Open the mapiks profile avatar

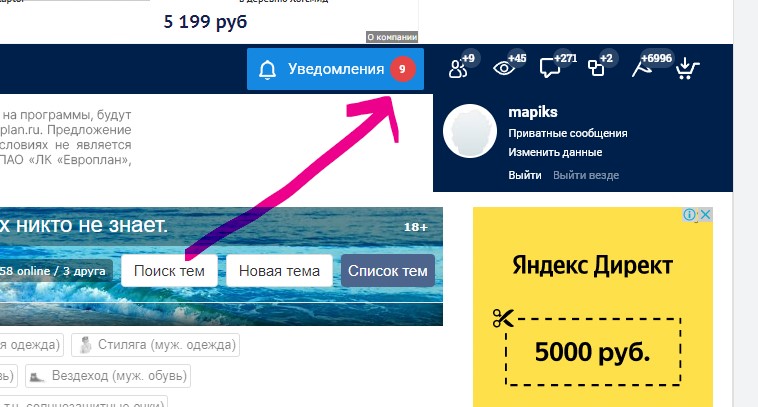point(470,131)
